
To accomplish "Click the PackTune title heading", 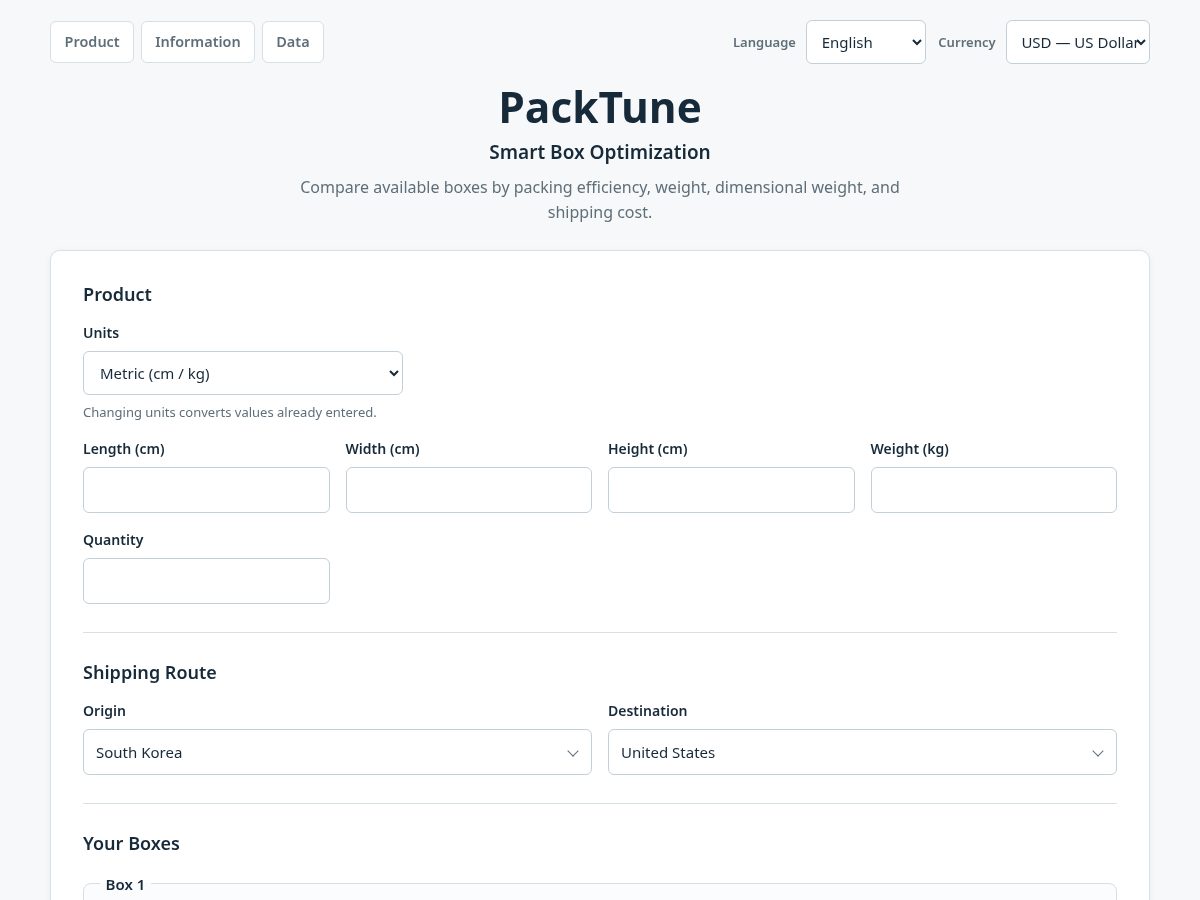I will point(600,107).
